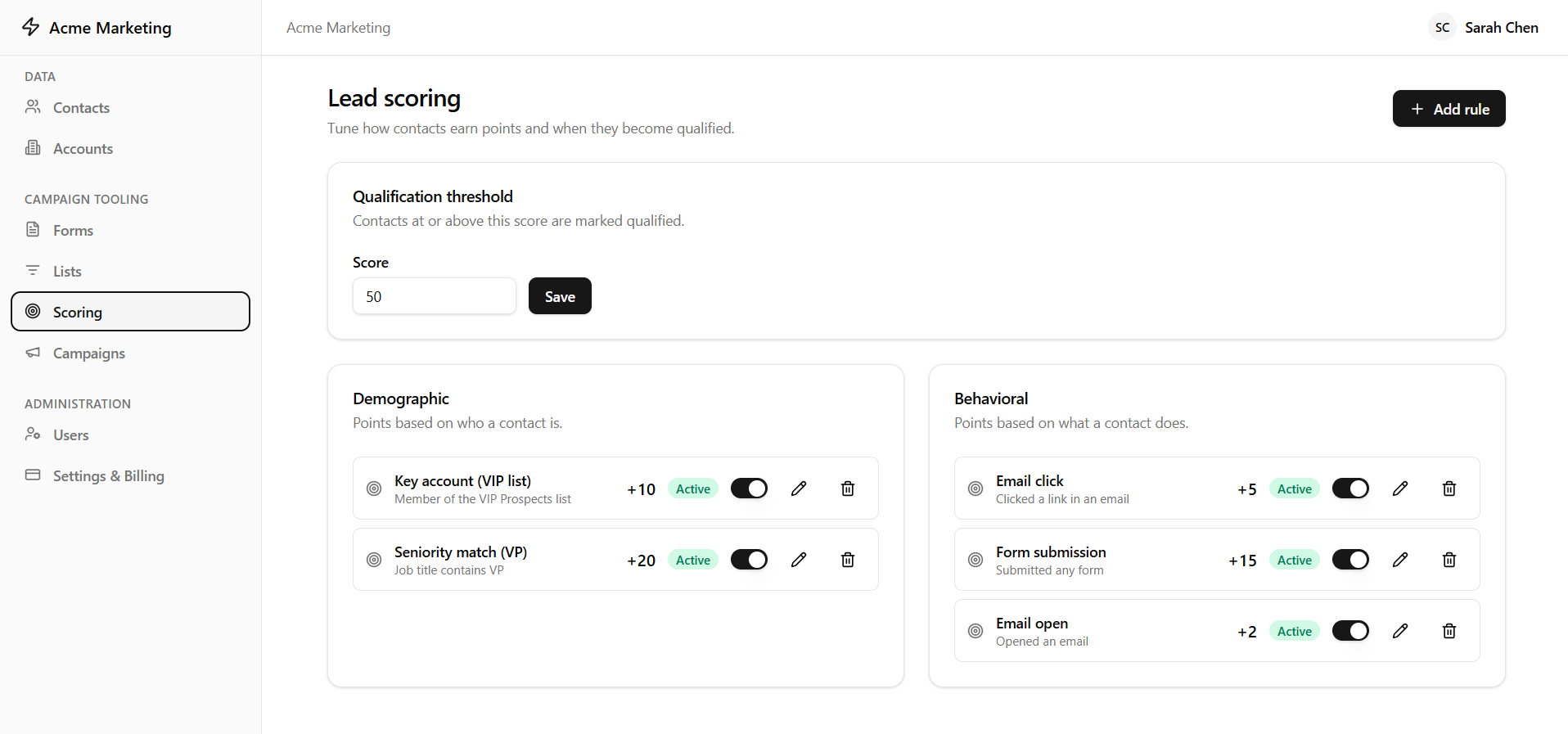This screenshot has height=734, width=1568.
Task: Open Contacts from the sidebar
Action: [x=130, y=107]
